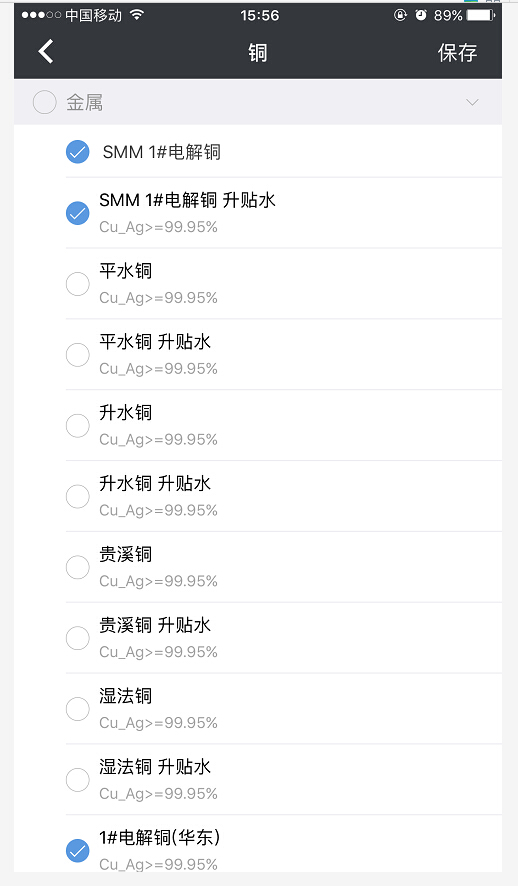Uncheck SMM 1#电解铜 升贴水 checkbox
Viewport: 518px width, 886px height.
pyautogui.click(x=77, y=213)
